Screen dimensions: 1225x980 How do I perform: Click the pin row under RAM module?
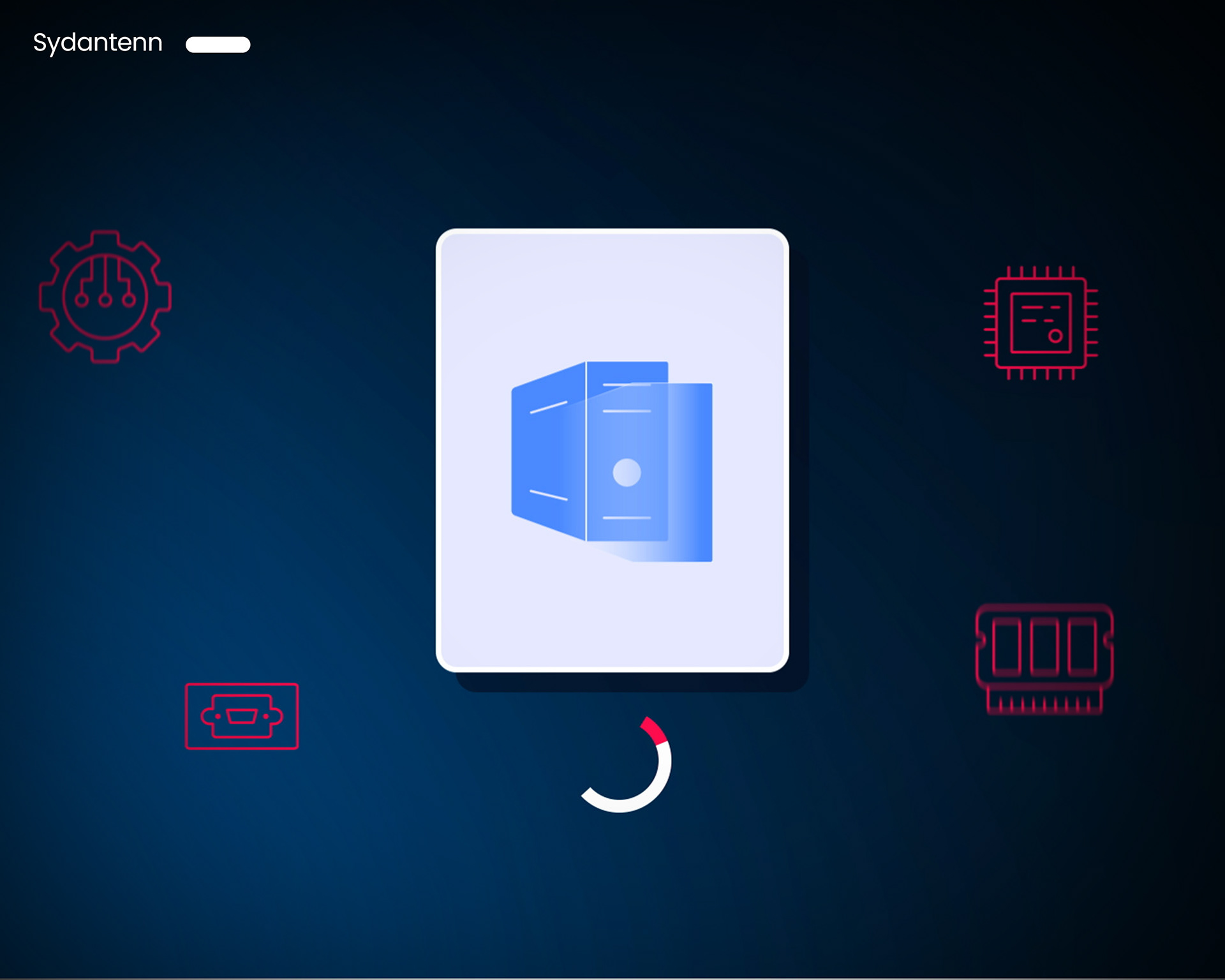coord(1044,704)
